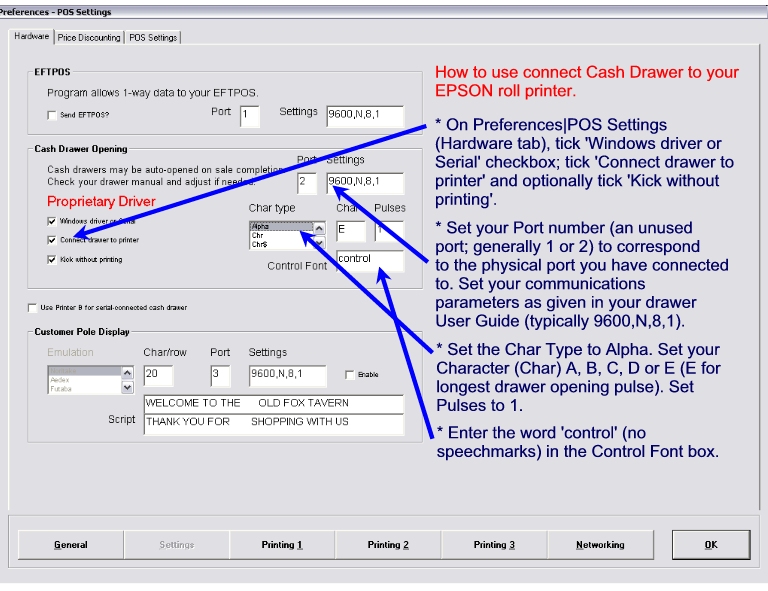This screenshot has height=591, width=768.
Task: Click Emulation list down arrow
Action: [x=127, y=388]
